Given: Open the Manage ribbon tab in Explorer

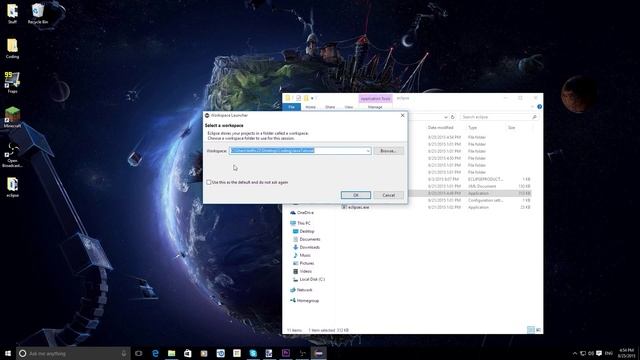Looking at the screenshot, I should [x=375, y=107].
